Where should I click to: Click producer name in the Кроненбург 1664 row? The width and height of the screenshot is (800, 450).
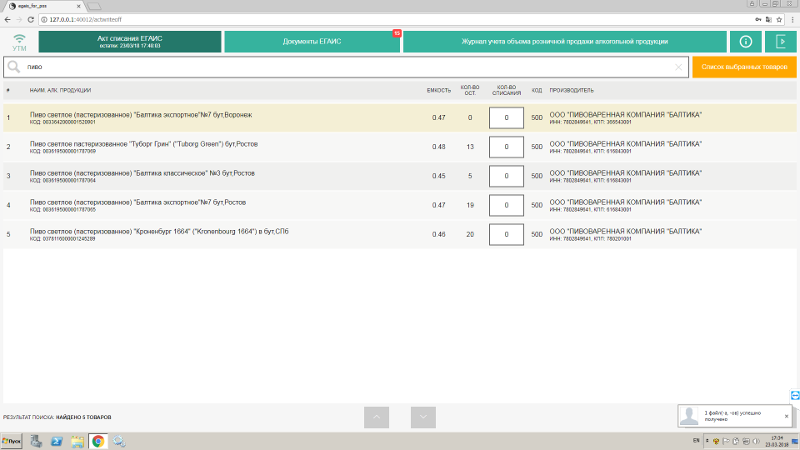coord(626,232)
